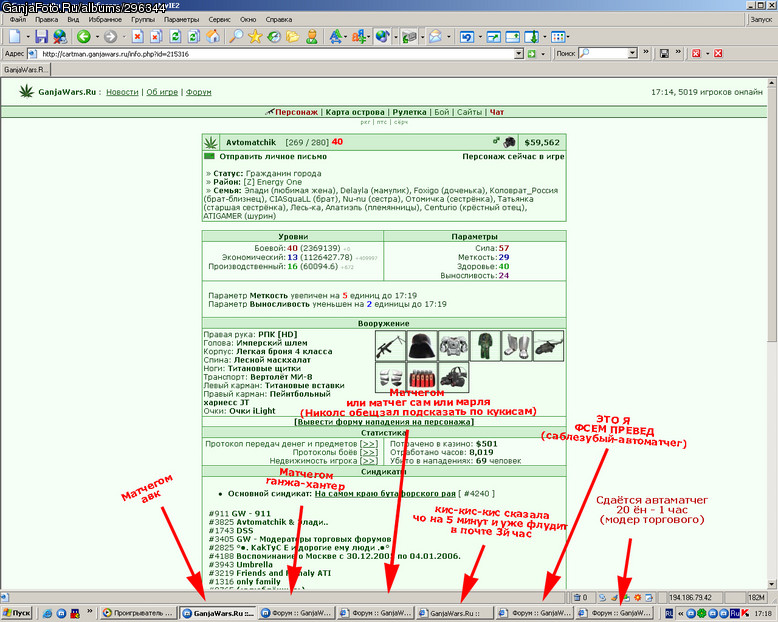Open the Избранное menu
This screenshot has height=622, width=778.
click(105, 19)
